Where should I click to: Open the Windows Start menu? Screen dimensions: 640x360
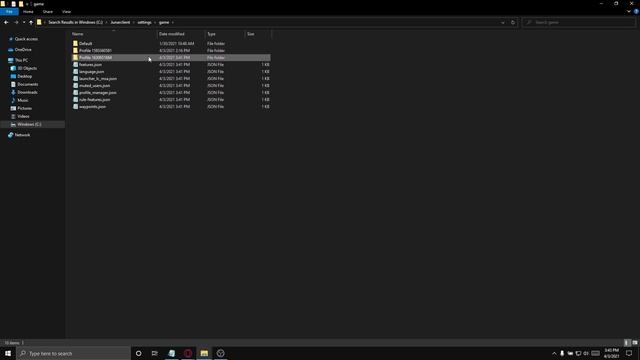click(x=8, y=353)
